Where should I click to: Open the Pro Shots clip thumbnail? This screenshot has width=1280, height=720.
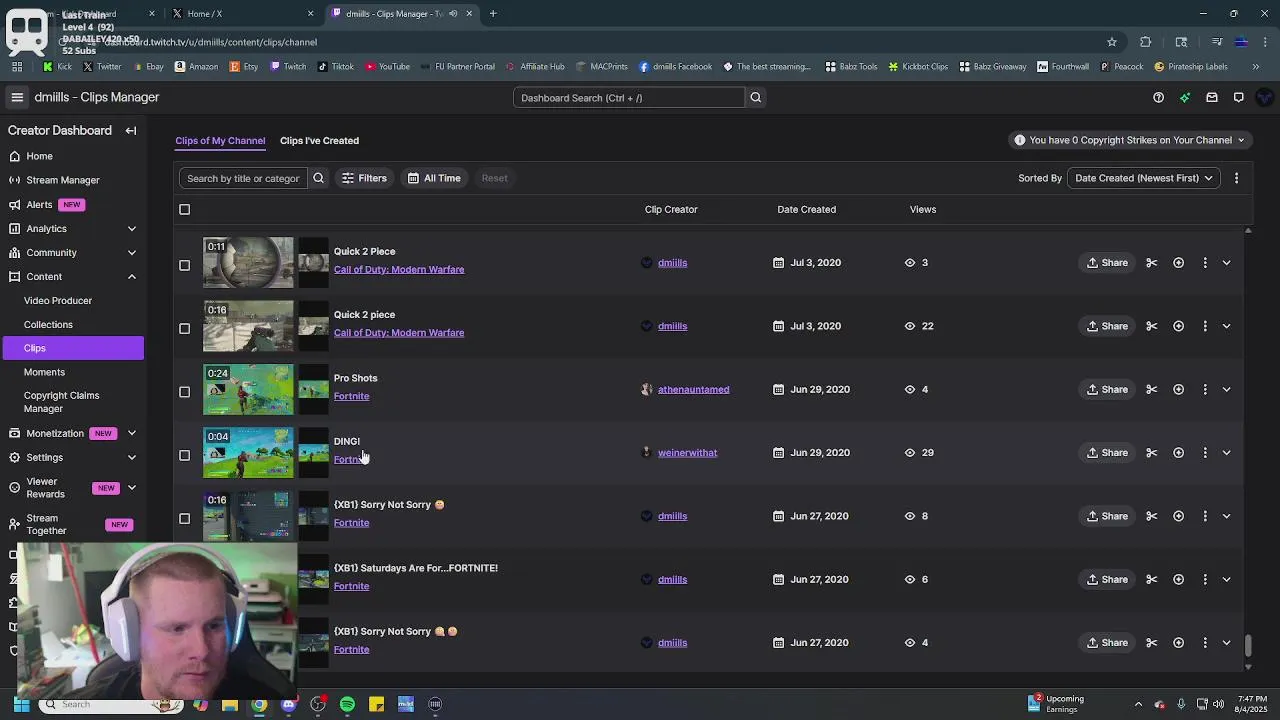(248, 389)
